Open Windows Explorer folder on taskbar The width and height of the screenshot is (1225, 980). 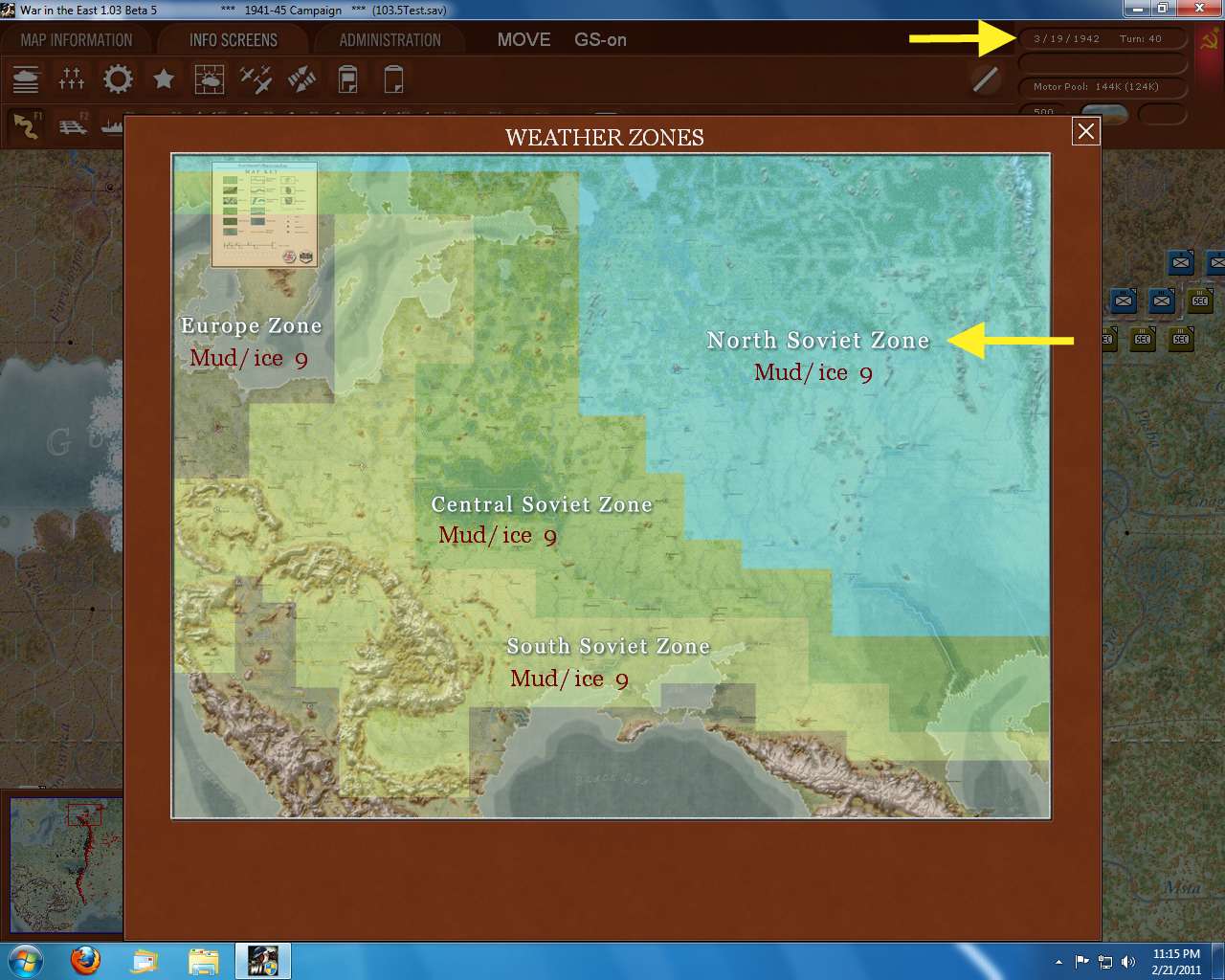coord(205,960)
